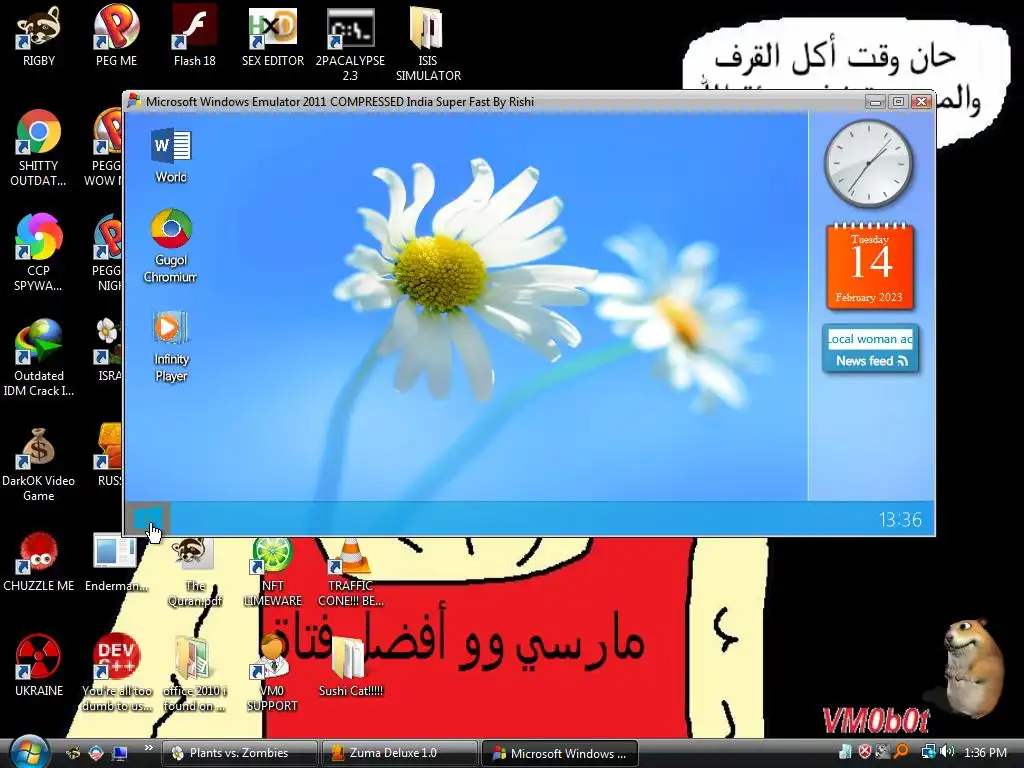Click the emulator taskbar clock 13:36
Viewport: 1024px width, 768px height.
click(900, 520)
